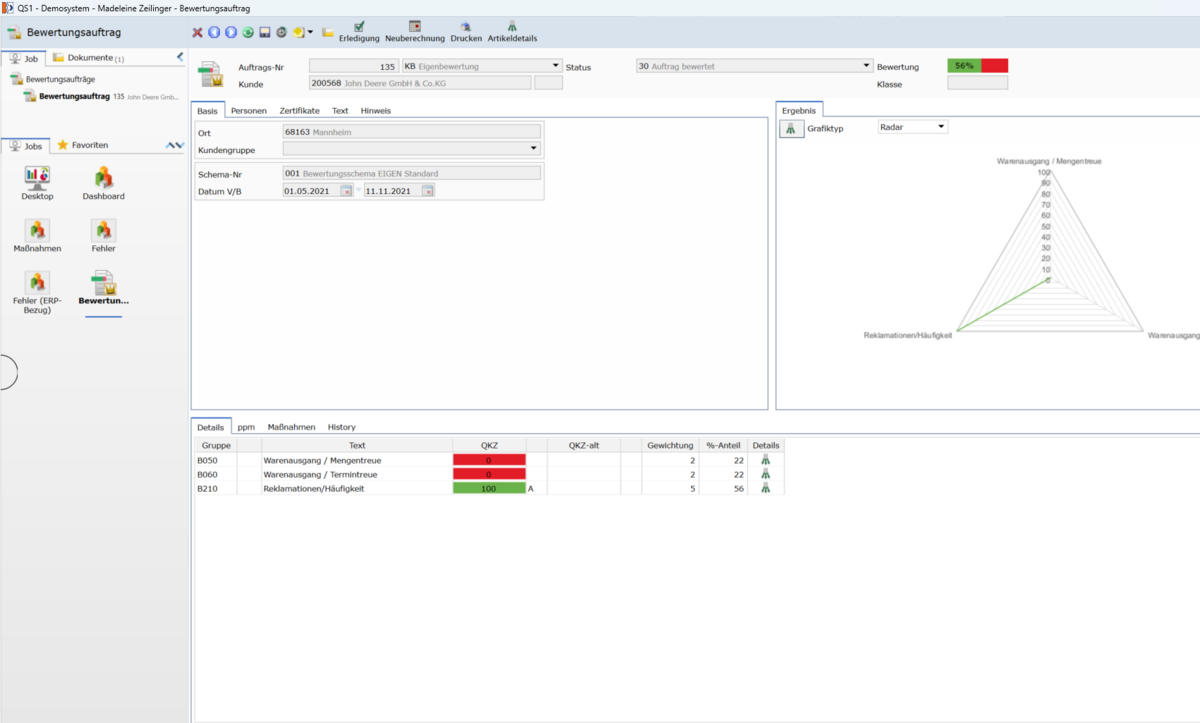
Task: Click 'Reklamationen/Häufigkeit' text in table
Action: point(313,488)
